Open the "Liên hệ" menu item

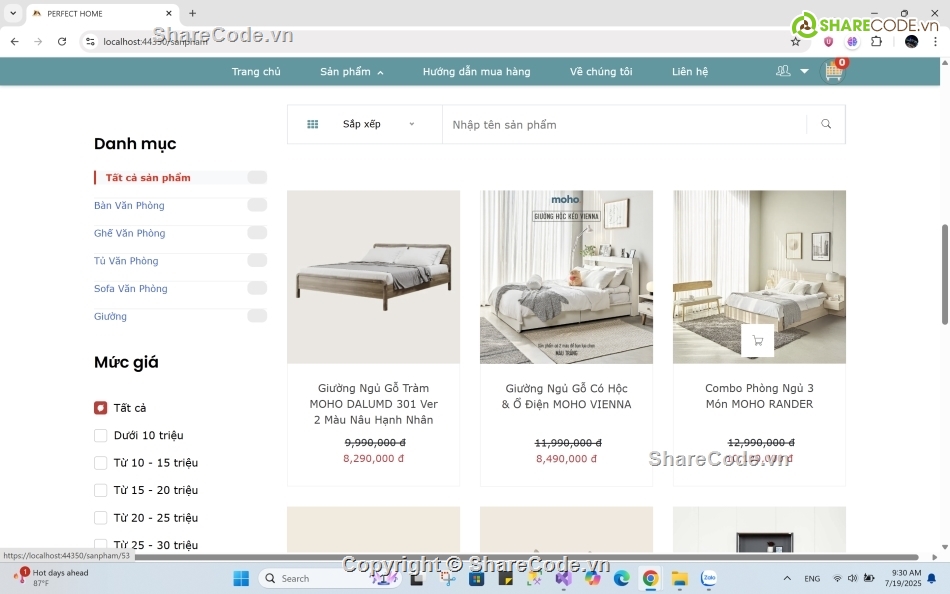[x=690, y=72]
